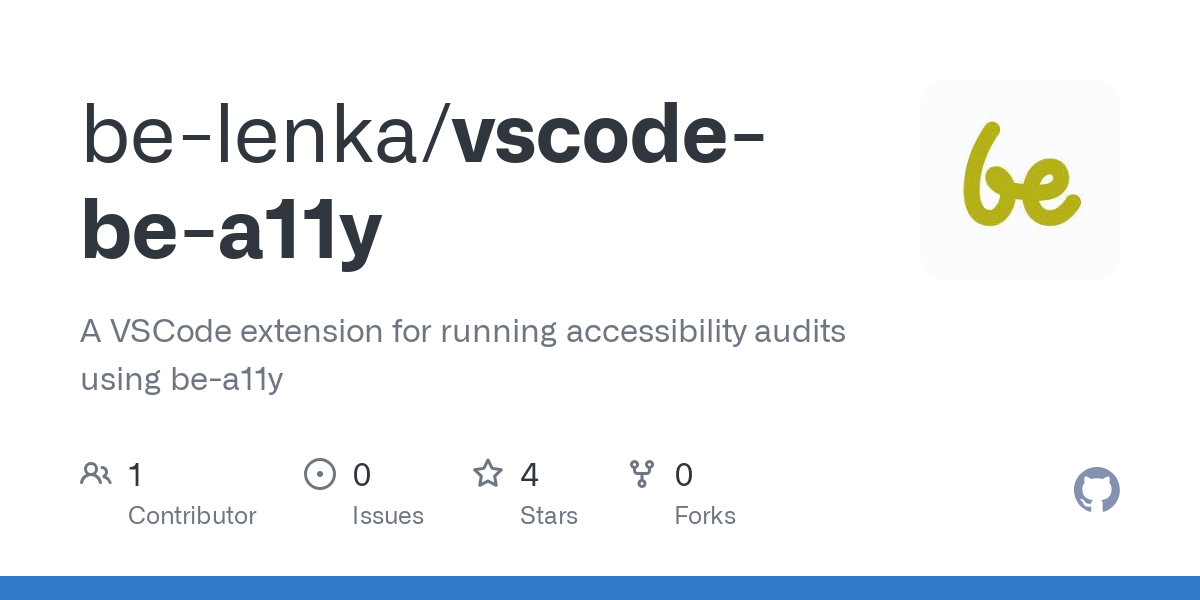
Task: Click the star icon
Action: pyautogui.click(x=488, y=473)
